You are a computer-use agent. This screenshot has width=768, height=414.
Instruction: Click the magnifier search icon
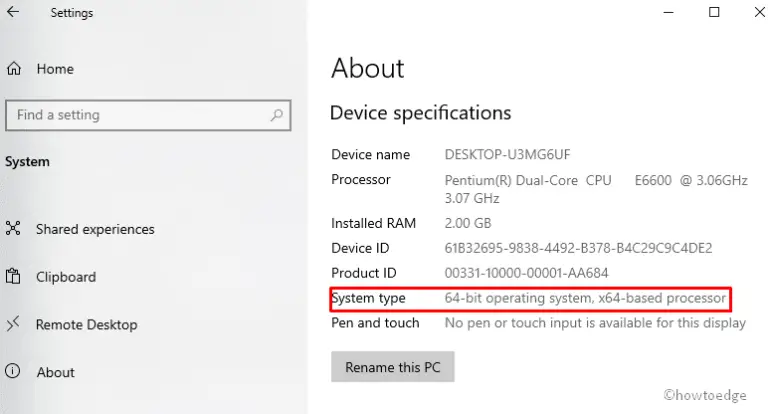tap(276, 115)
